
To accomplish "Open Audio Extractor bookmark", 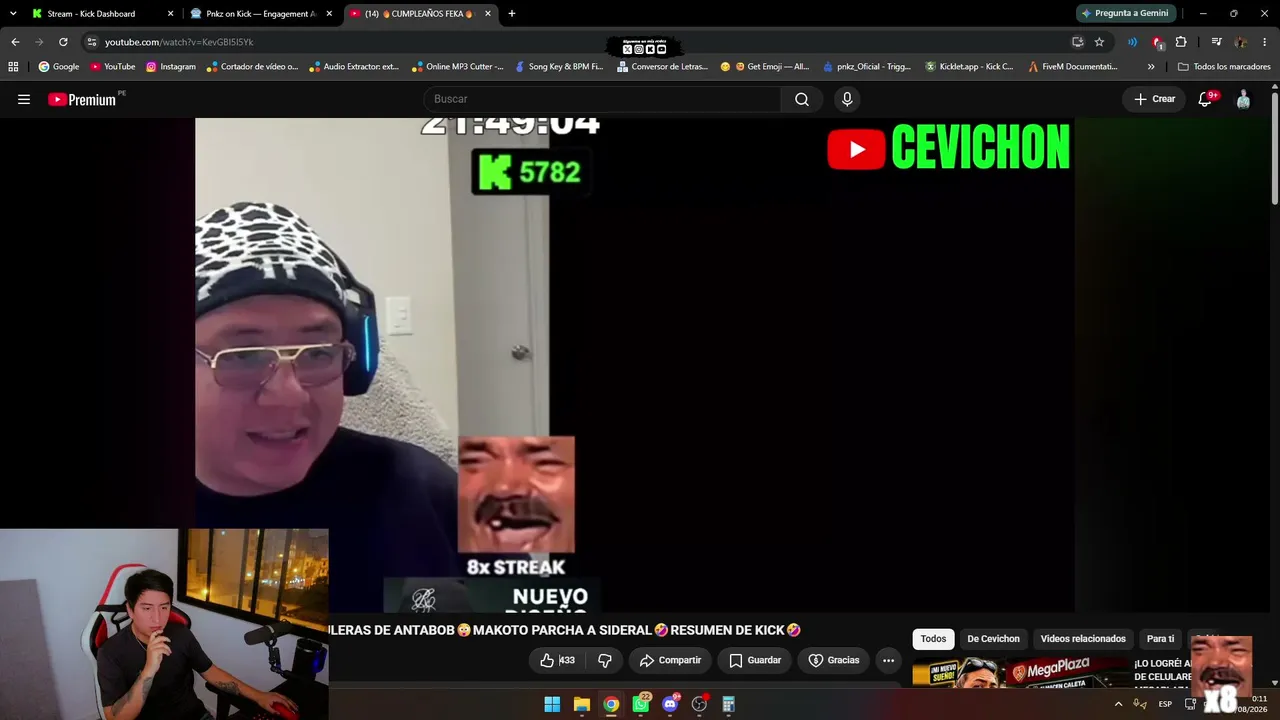I will tap(354, 67).
